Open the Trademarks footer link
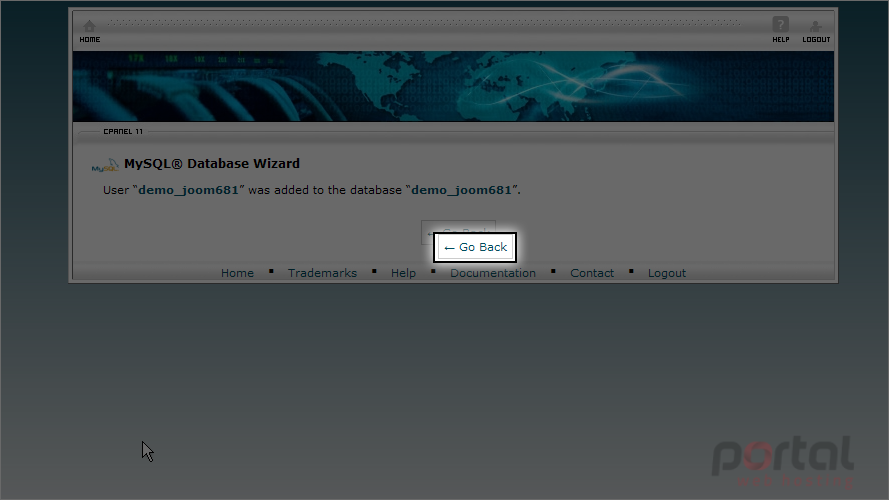Screen dimensions: 889x500 pos(322,273)
